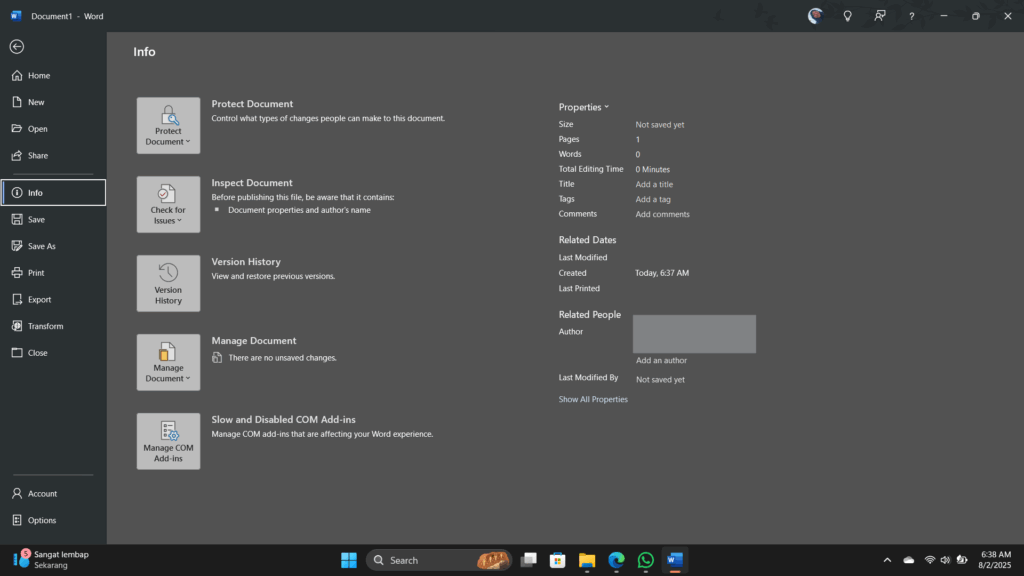This screenshot has width=1024, height=576.
Task: Expand the Properties dropdown heading
Action: 584,107
